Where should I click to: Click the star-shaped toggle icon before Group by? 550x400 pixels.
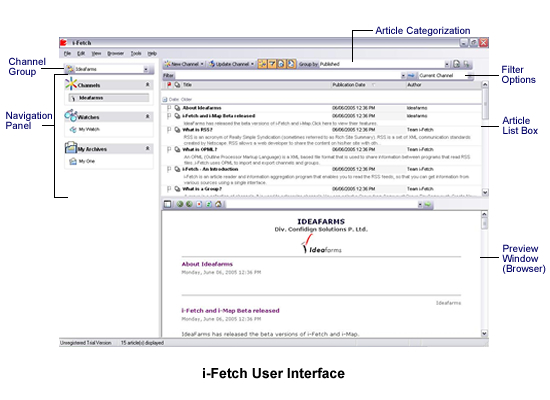point(262,64)
